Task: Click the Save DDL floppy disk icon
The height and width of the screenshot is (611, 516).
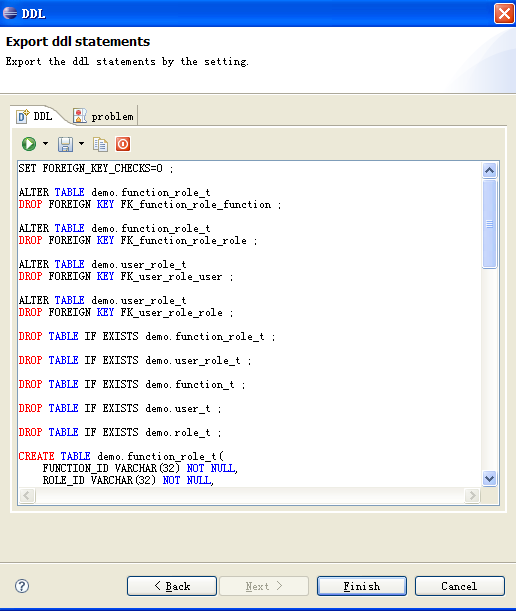Action: point(65,144)
